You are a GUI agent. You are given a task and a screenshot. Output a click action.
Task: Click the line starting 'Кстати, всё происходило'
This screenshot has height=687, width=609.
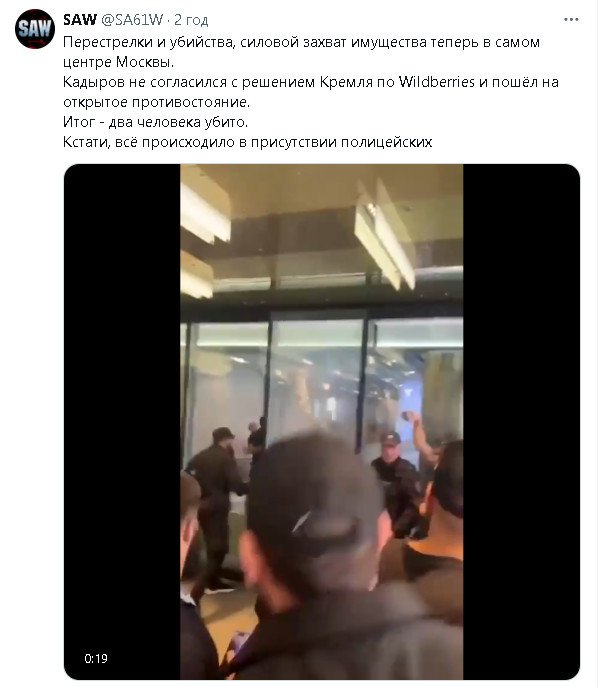pyautogui.click(x=248, y=142)
